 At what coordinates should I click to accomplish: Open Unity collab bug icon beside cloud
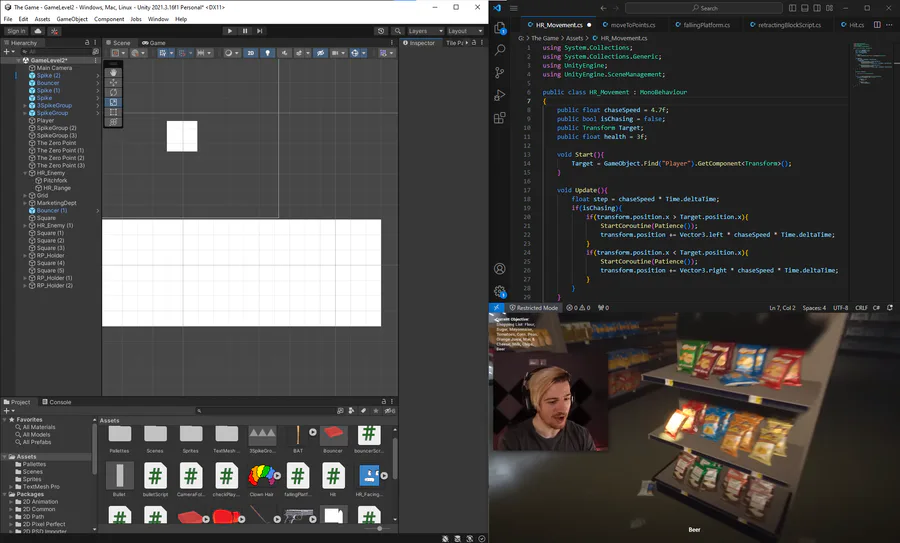(55, 31)
